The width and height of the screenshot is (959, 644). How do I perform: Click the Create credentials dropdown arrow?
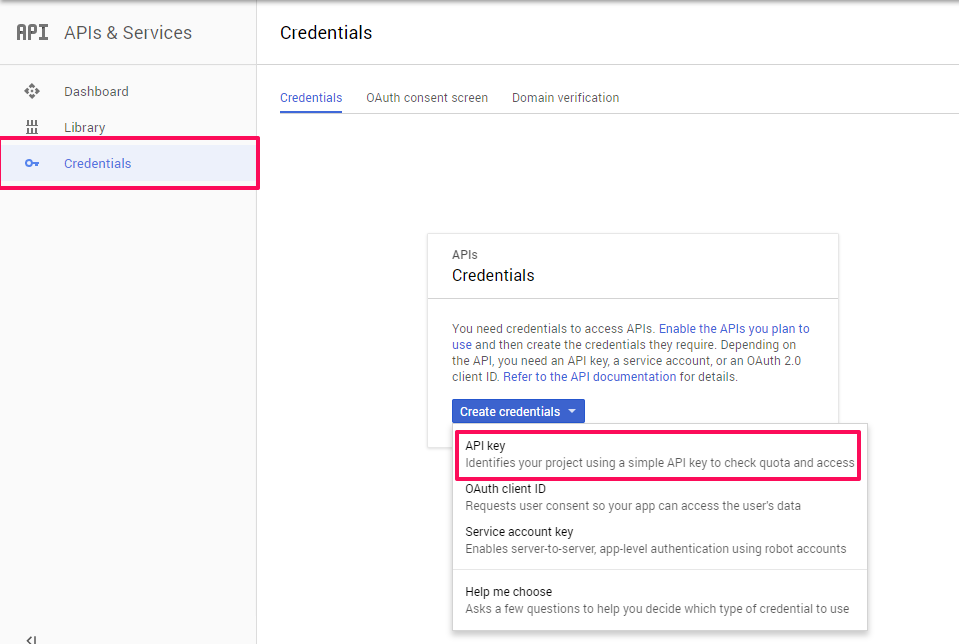click(x=572, y=412)
